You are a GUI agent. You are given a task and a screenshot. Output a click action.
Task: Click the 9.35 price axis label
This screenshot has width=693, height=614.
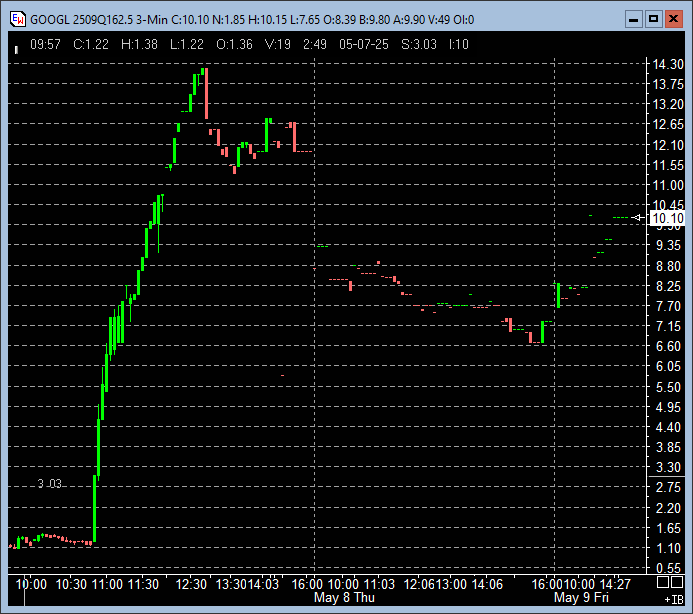pyautogui.click(x=668, y=245)
